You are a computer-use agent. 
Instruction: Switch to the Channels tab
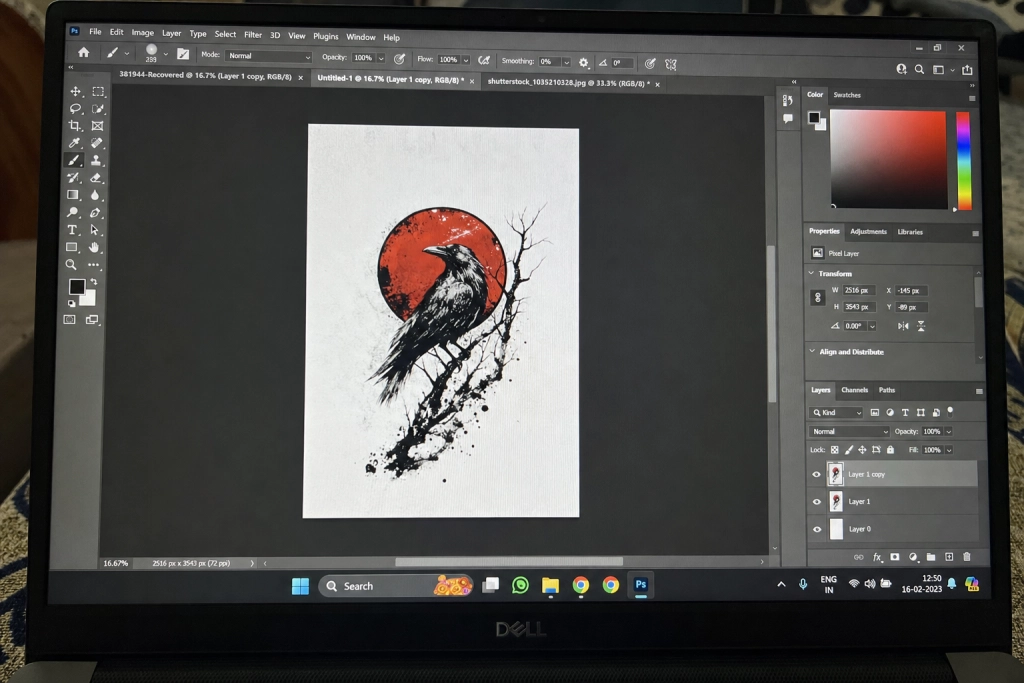(x=854, y=390)
